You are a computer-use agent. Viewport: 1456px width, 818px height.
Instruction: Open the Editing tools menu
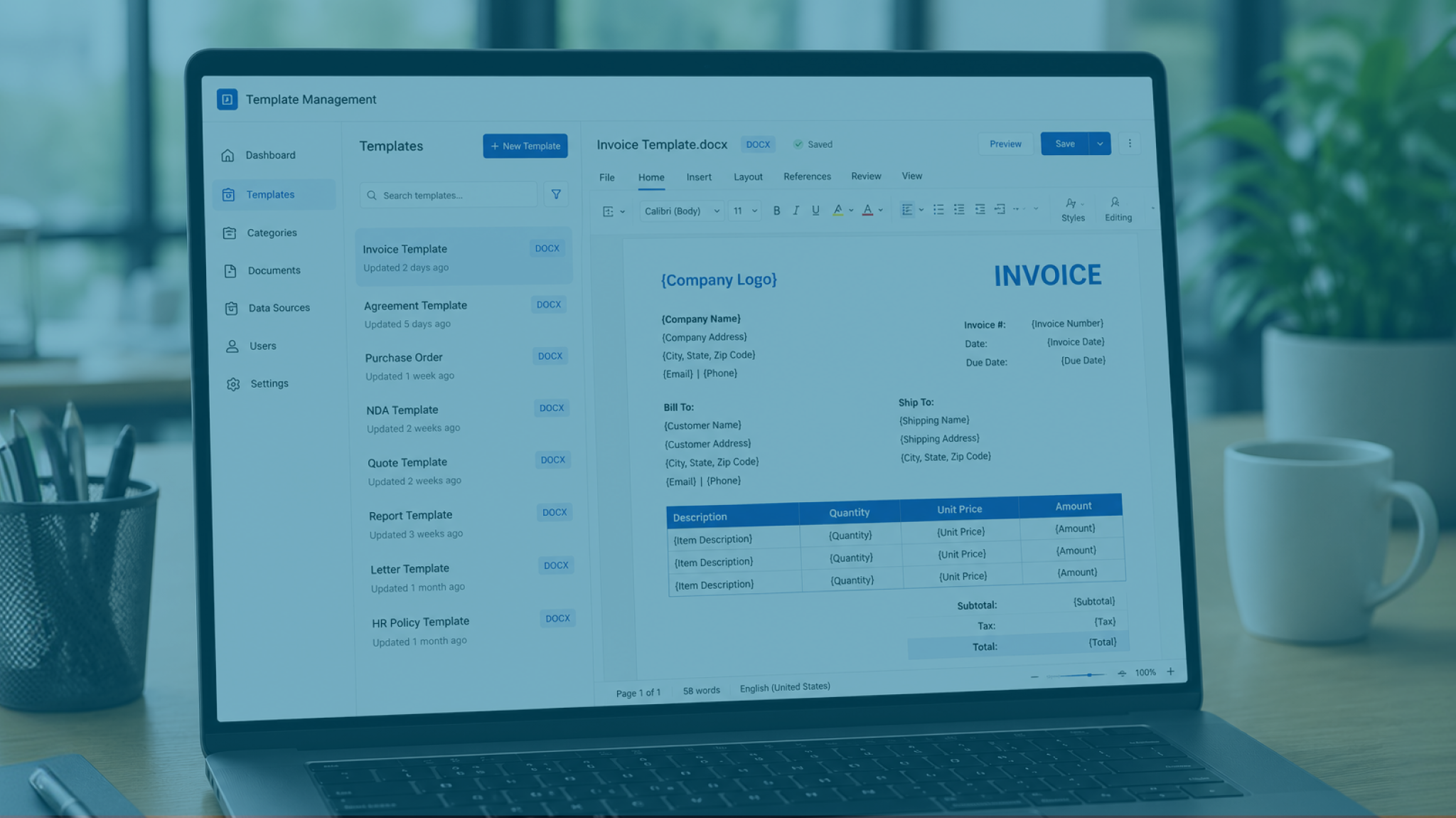point(1118,210)
